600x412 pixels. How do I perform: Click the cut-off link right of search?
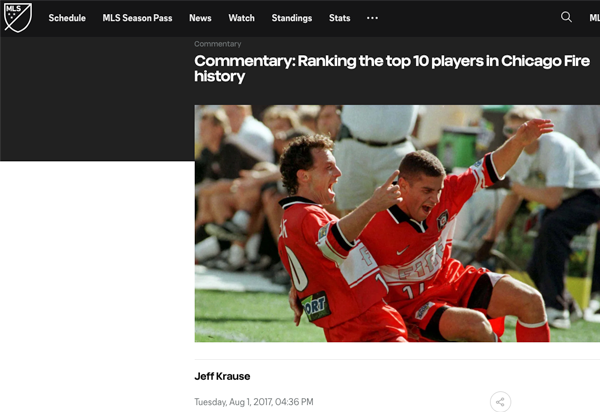(x=594, y=18)
